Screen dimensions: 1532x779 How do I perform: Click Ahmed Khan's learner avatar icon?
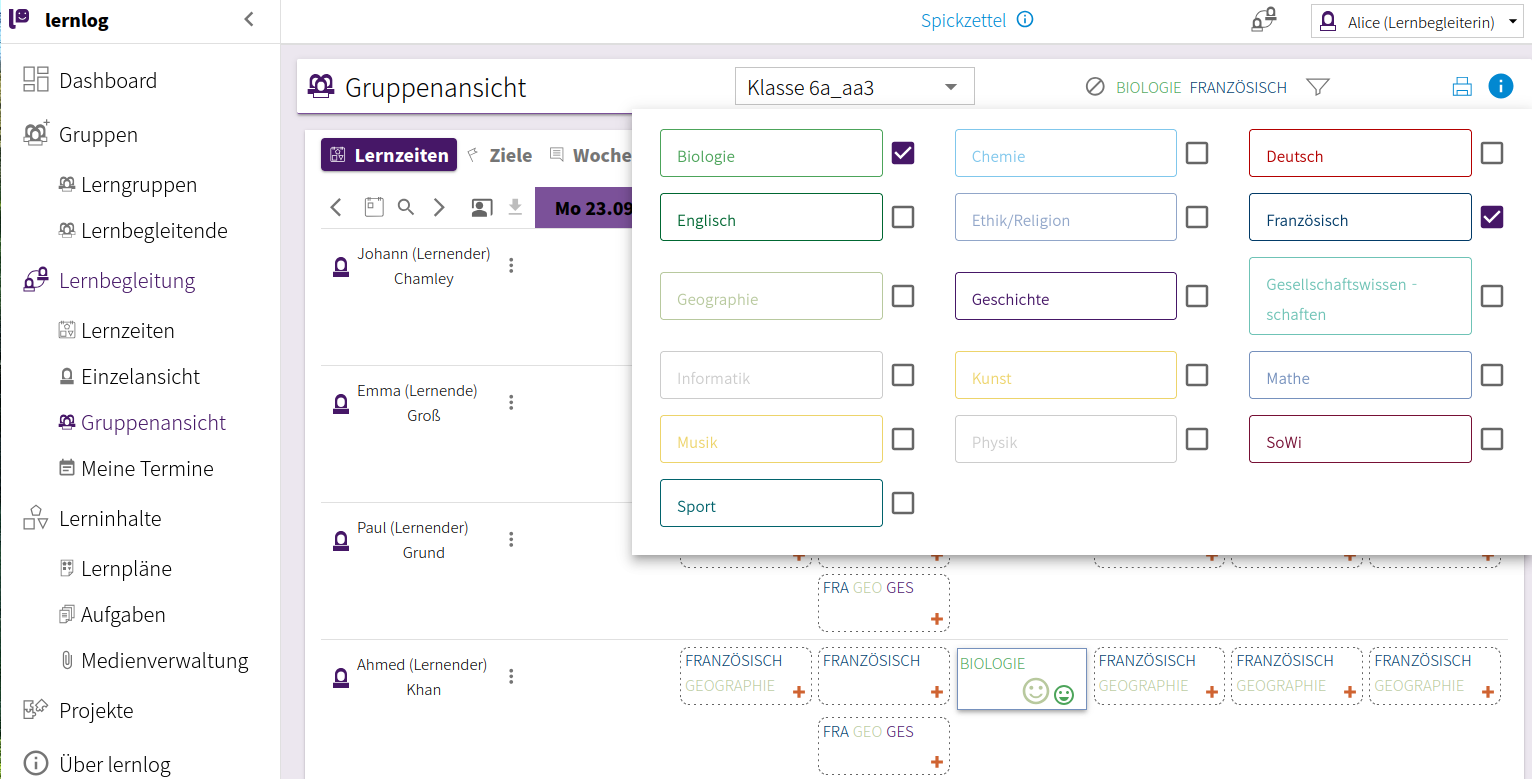click(340, 677)
